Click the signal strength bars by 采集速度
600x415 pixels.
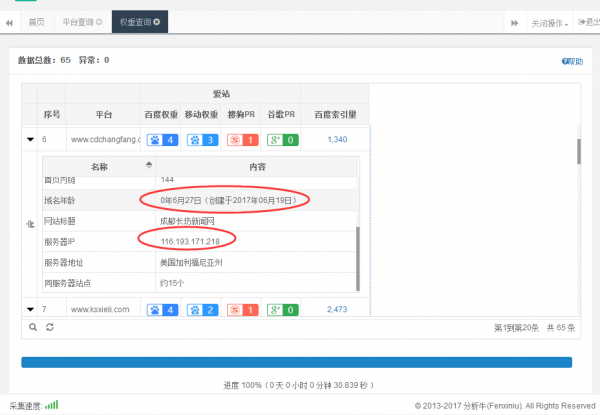[51, 405]
